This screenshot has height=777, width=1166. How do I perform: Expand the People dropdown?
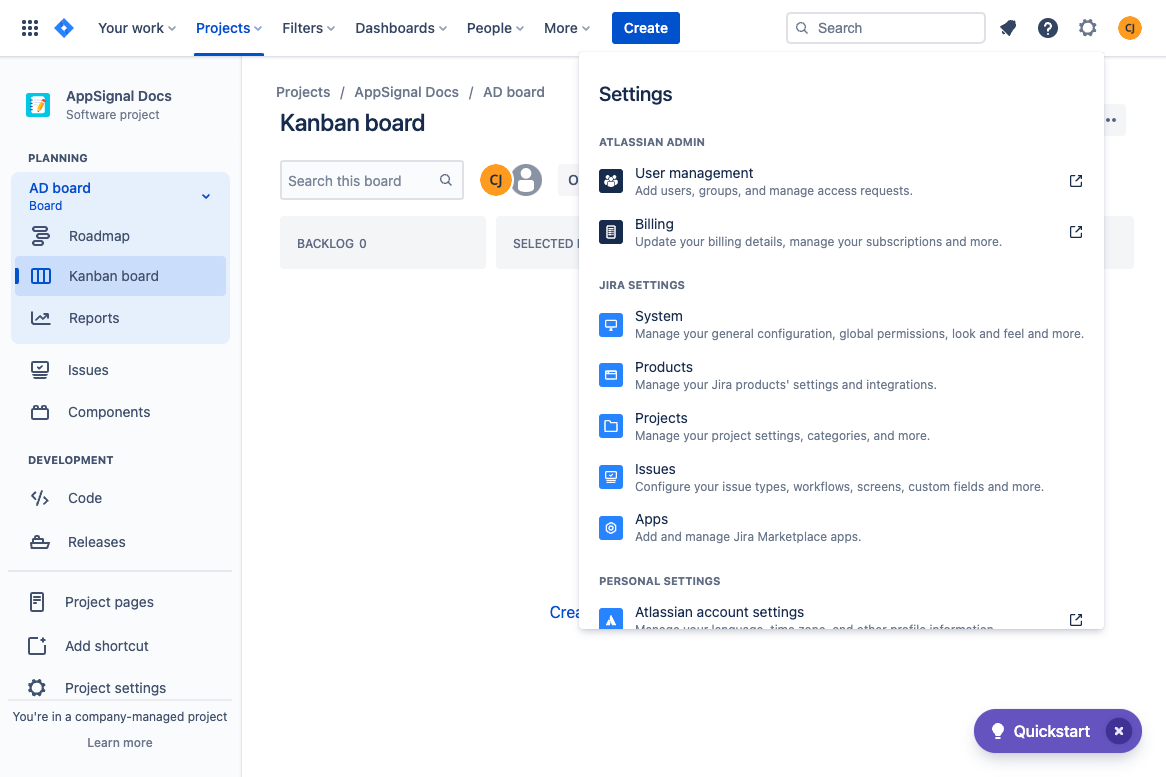[495, 28]
